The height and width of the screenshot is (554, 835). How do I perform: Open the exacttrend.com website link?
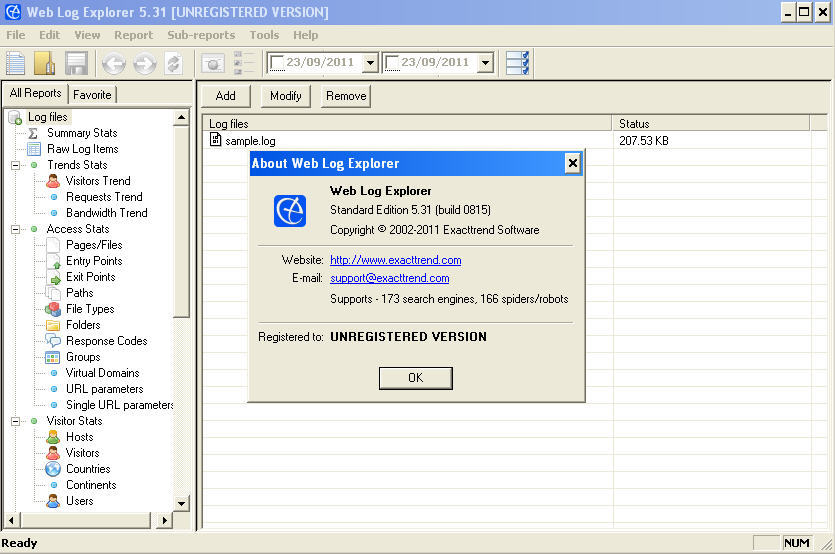(395, 260)
